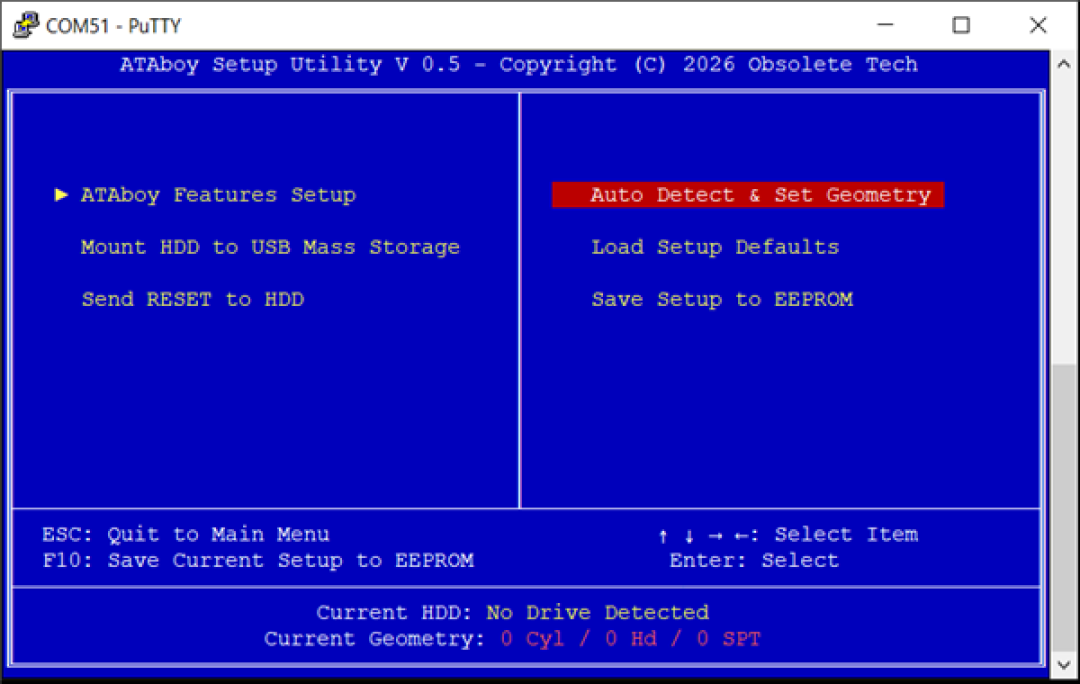The height and width of the screenshot is (684, 1080).
Task: Click scrollbar down arrow in PuTTY window
Action: [x=1063, y=665]
